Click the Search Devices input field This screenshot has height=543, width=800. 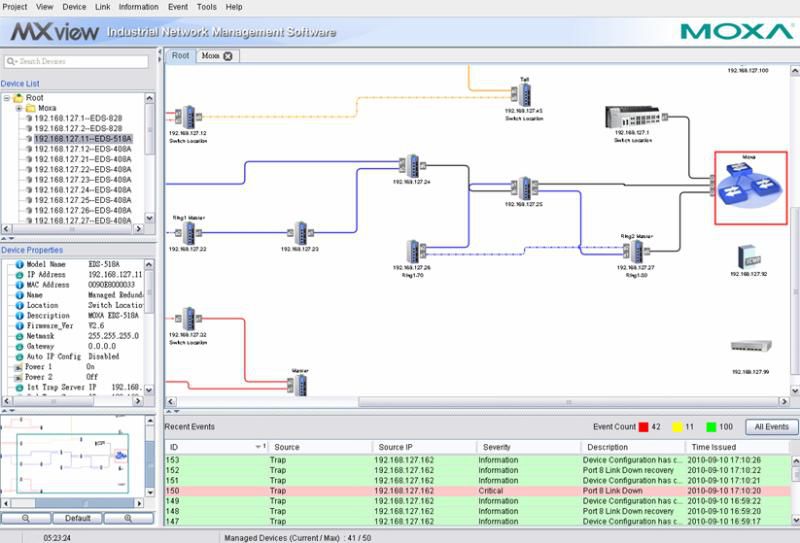coord(77,61)
